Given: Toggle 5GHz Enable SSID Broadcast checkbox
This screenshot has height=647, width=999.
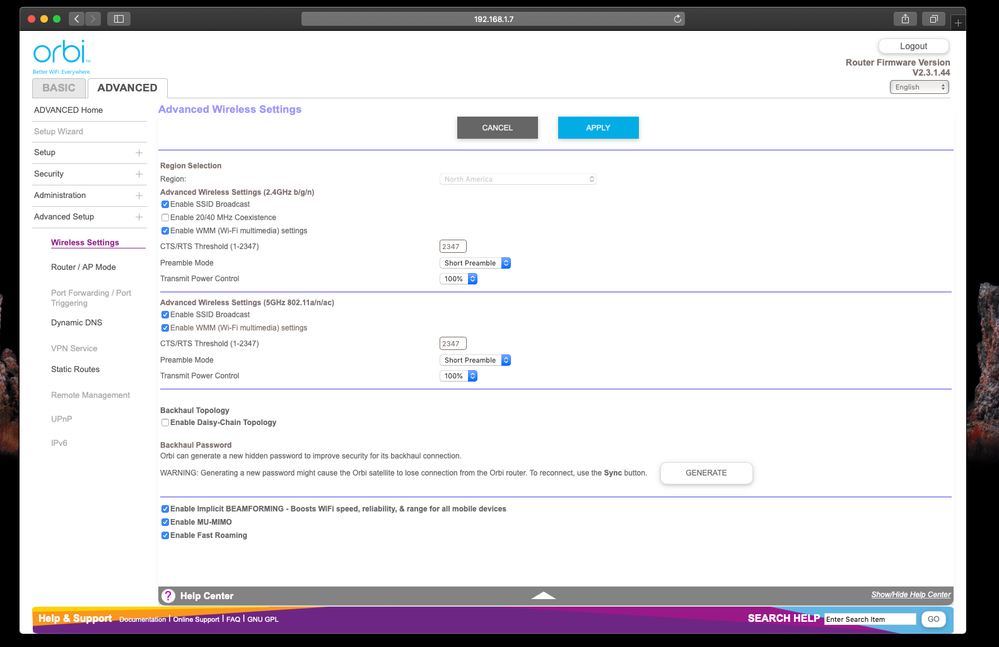Looking at the screenshot, I should 165,315.
